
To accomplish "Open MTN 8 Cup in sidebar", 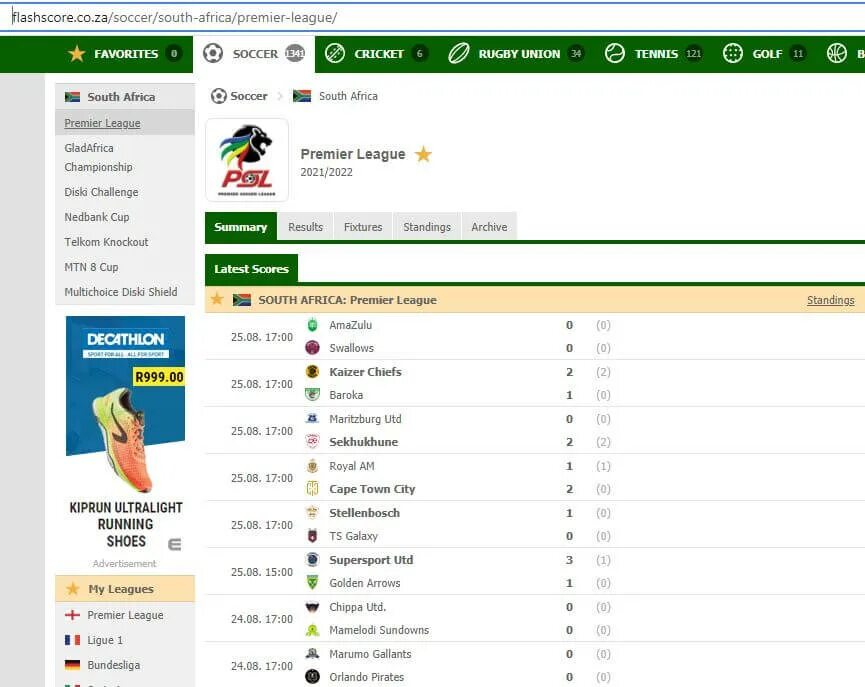I will 91,267.
